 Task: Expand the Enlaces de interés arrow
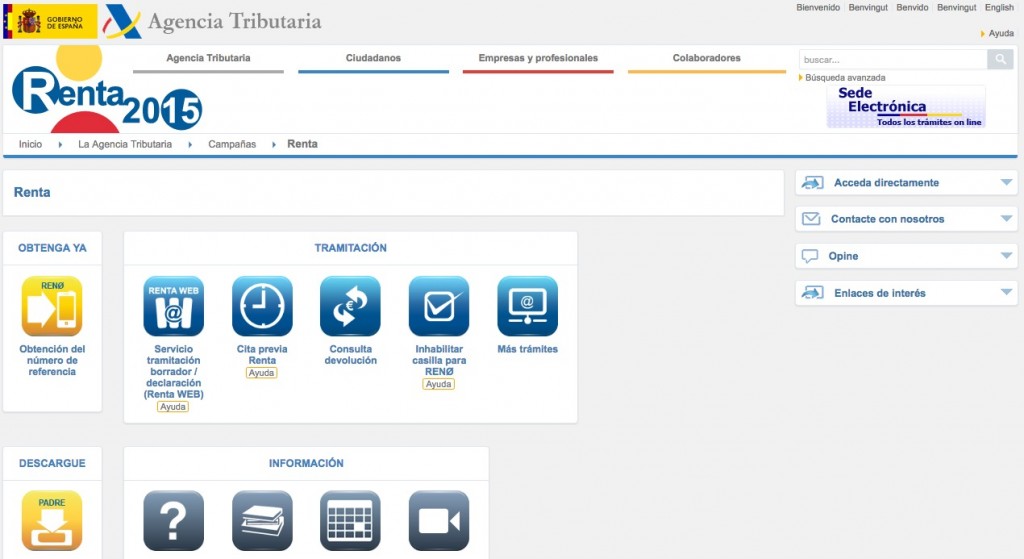pos(1006,292)
